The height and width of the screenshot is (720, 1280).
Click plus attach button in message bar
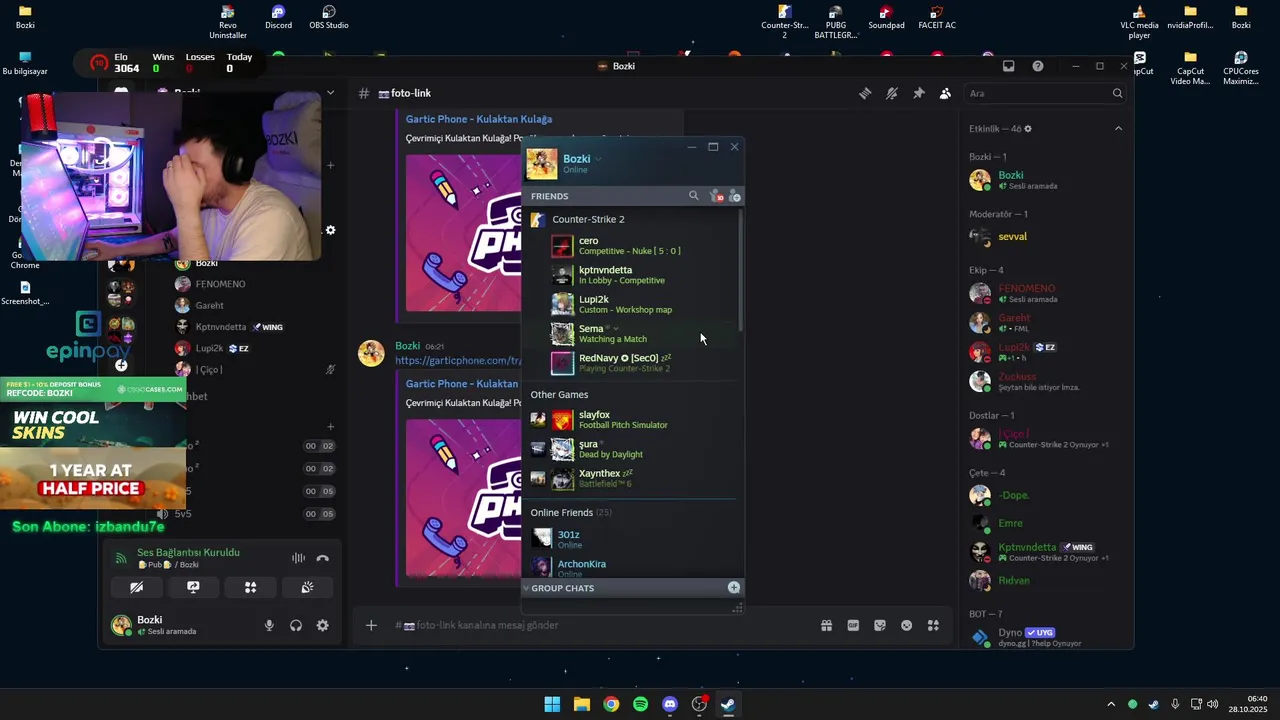(371, 625)
